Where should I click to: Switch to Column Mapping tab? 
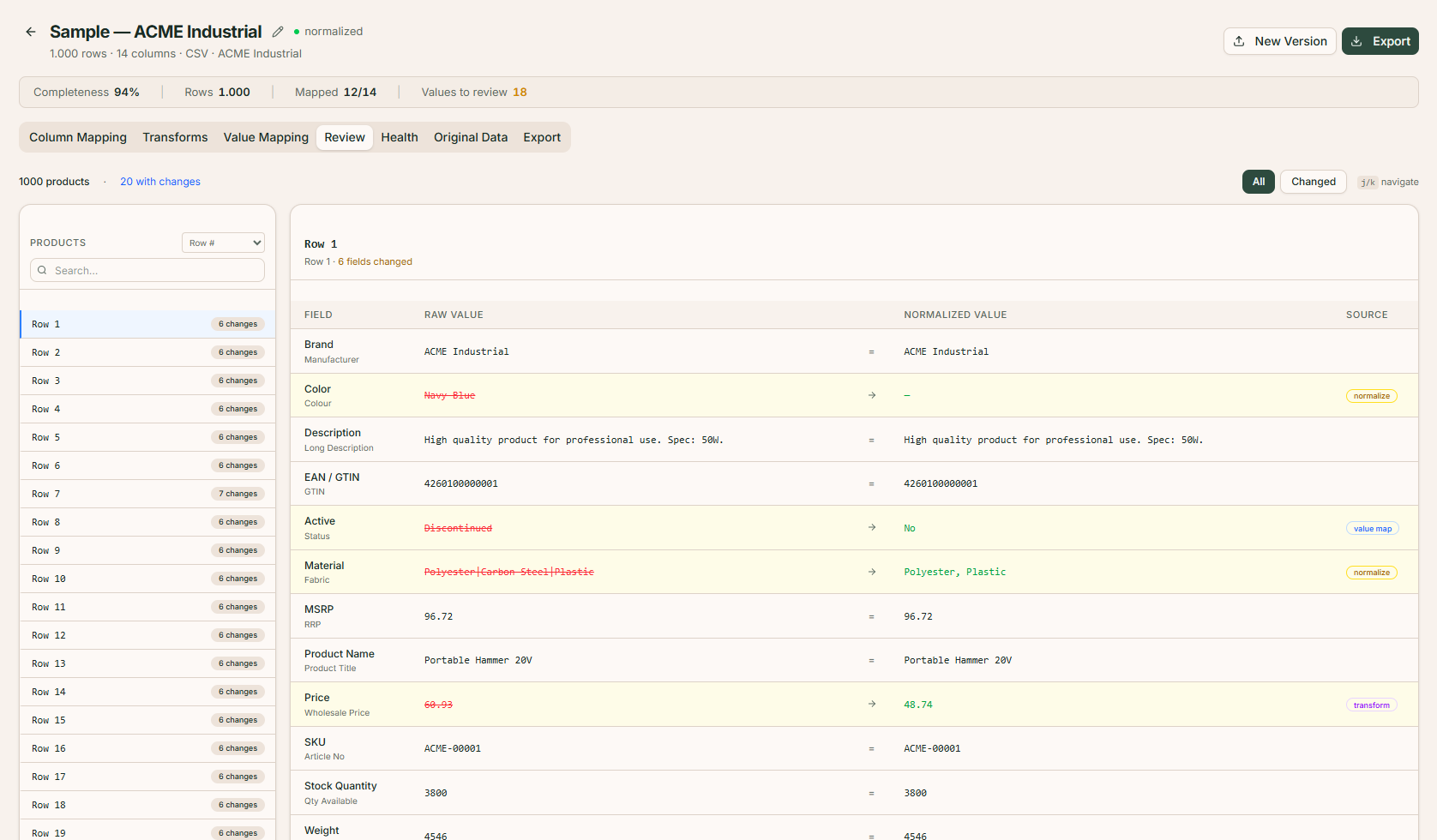(x=78, y=137)
